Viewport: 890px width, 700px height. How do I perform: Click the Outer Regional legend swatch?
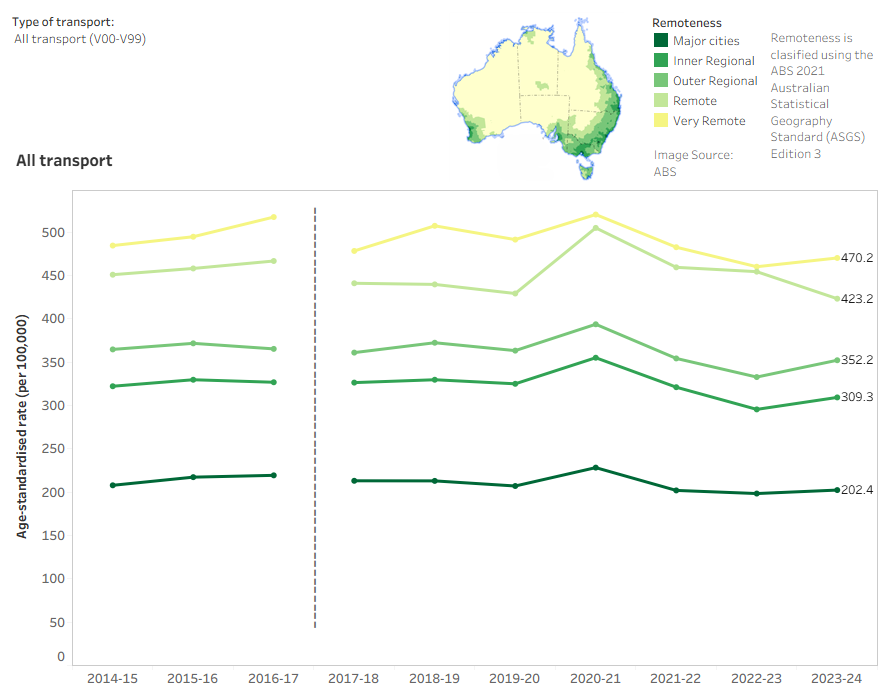[661, 80]
